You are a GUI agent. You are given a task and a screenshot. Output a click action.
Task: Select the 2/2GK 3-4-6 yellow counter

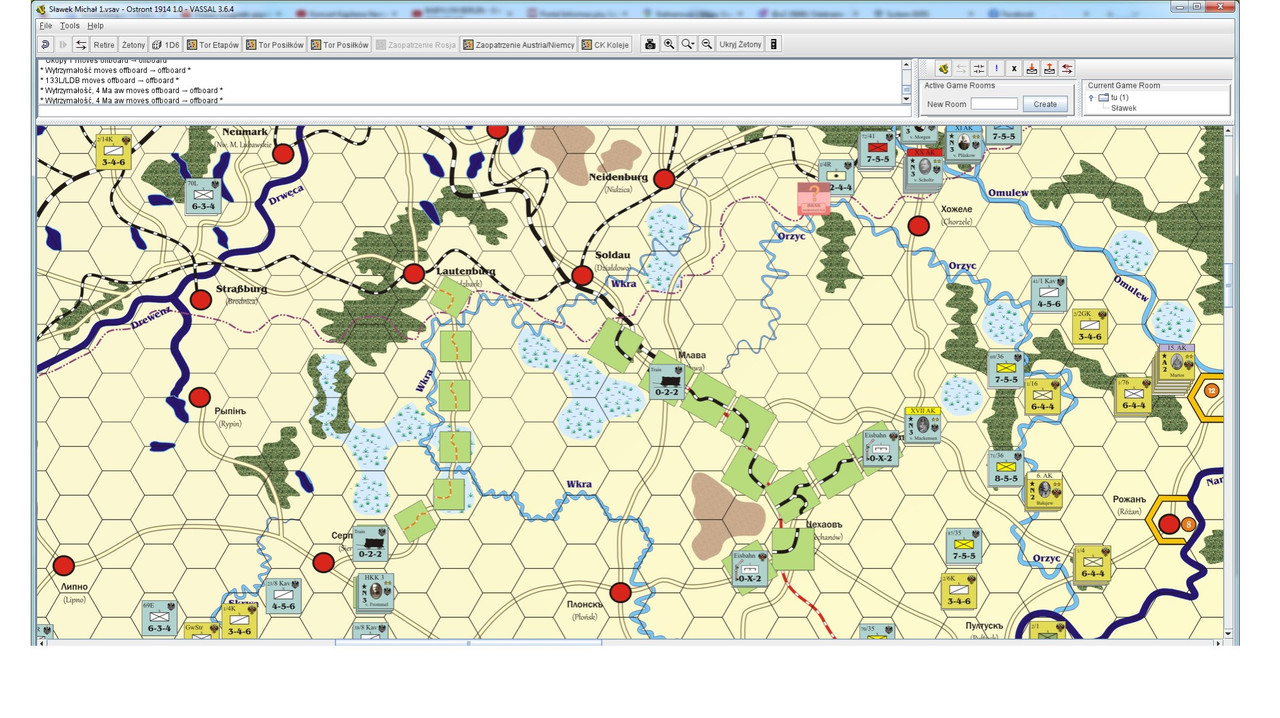[x=1089, y=325]
